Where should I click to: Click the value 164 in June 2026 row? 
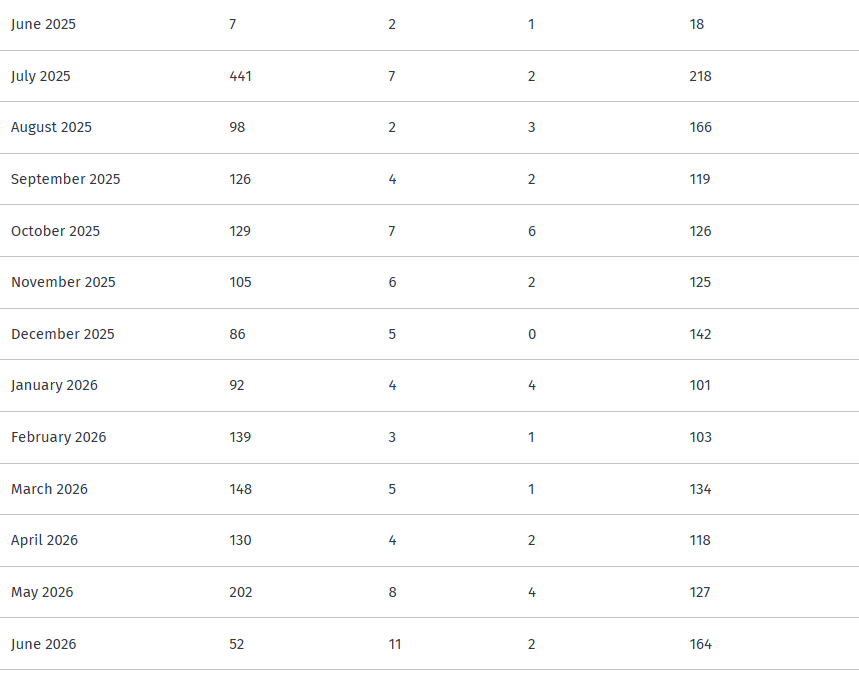(x=701, y=644)
